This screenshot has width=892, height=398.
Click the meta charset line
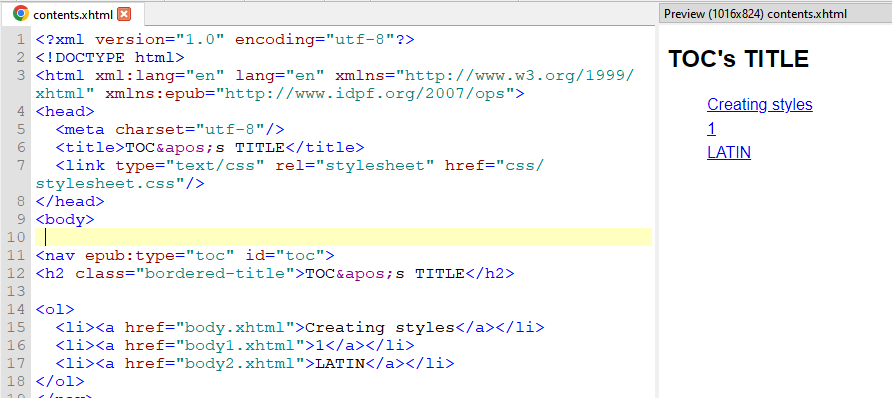click(170, 130)
